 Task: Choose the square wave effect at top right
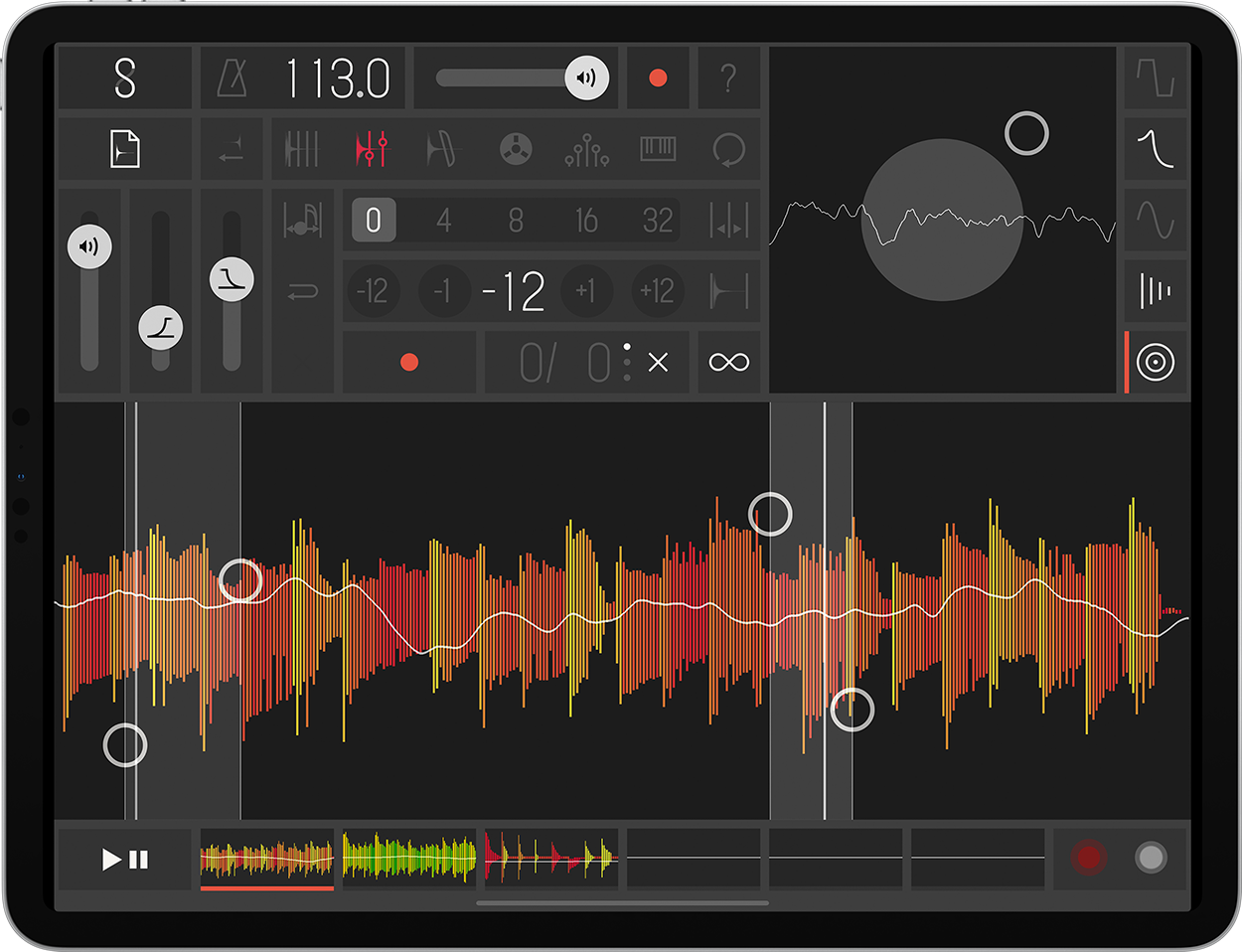[1157, 78]
